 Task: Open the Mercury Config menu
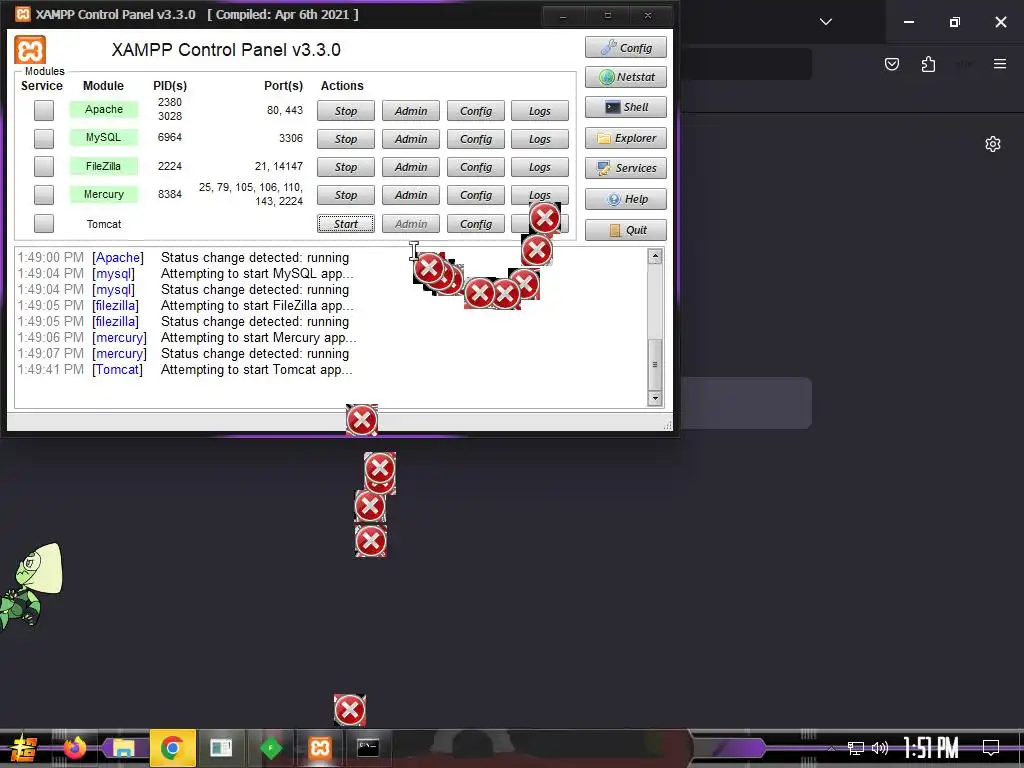click(x=475, y=195)
